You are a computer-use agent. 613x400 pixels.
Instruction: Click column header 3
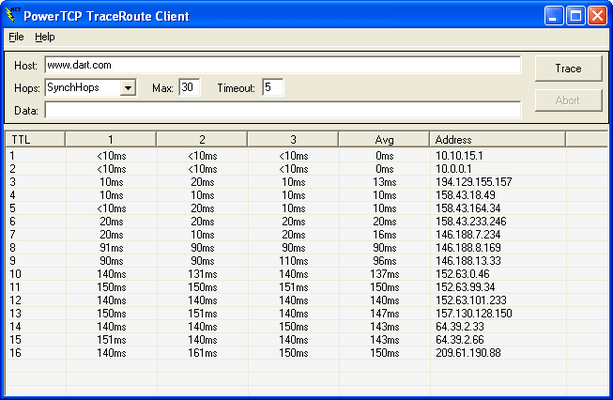(293, 140)
